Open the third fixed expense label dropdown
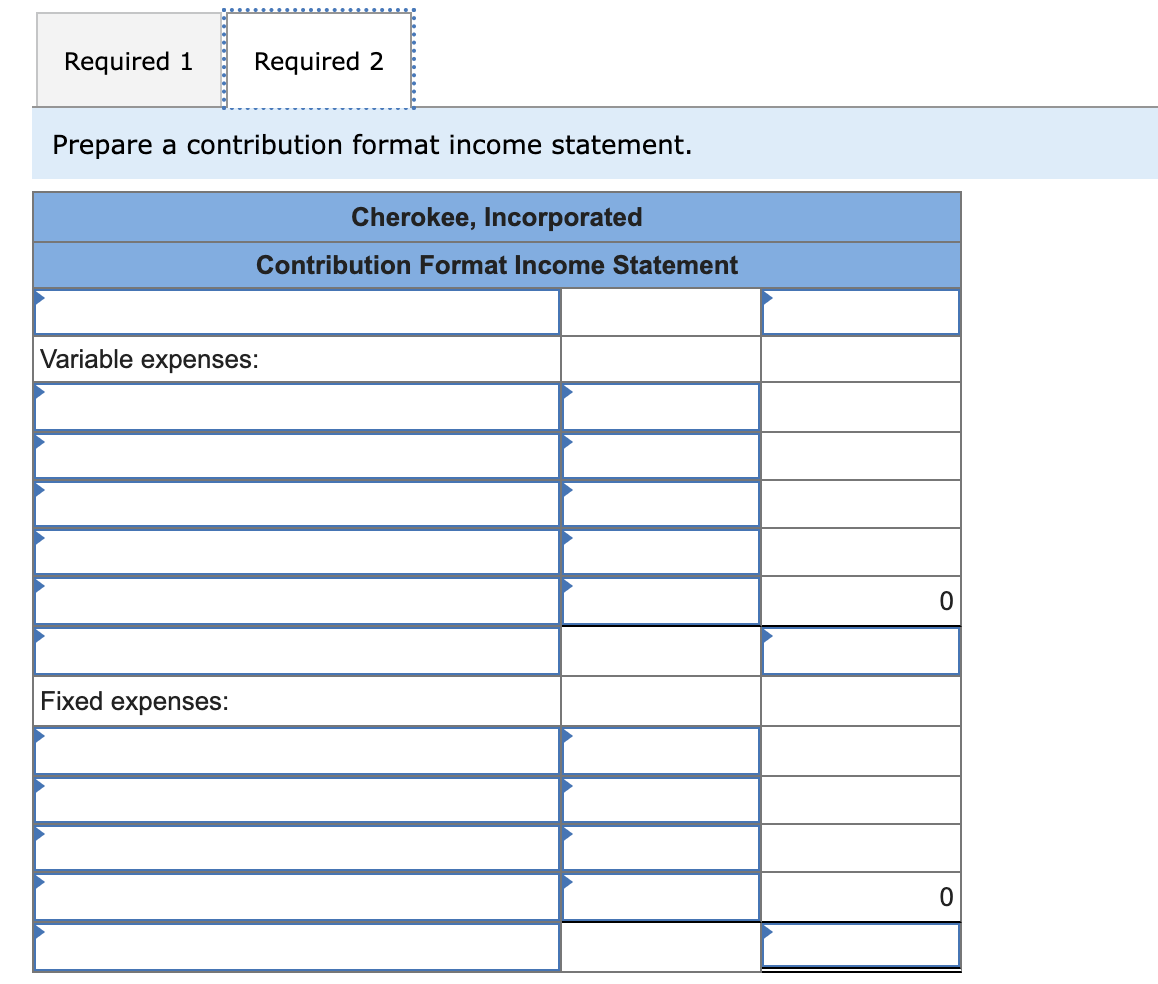 click(297, 848)
